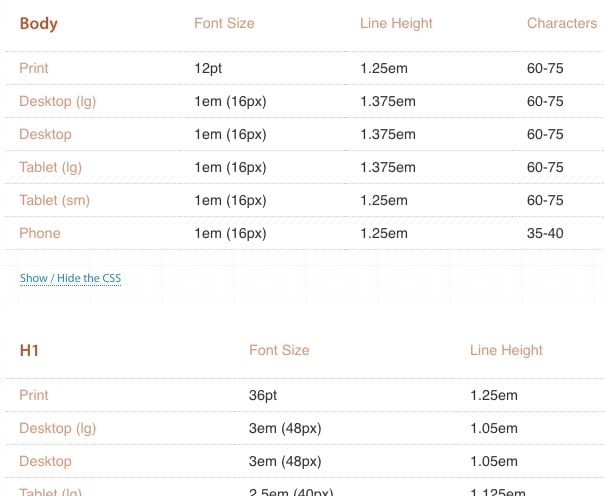The width and height of the screenshot is (605, 496).
Task: Select the Print row label in Body table
Action: [x=34, y=68]
